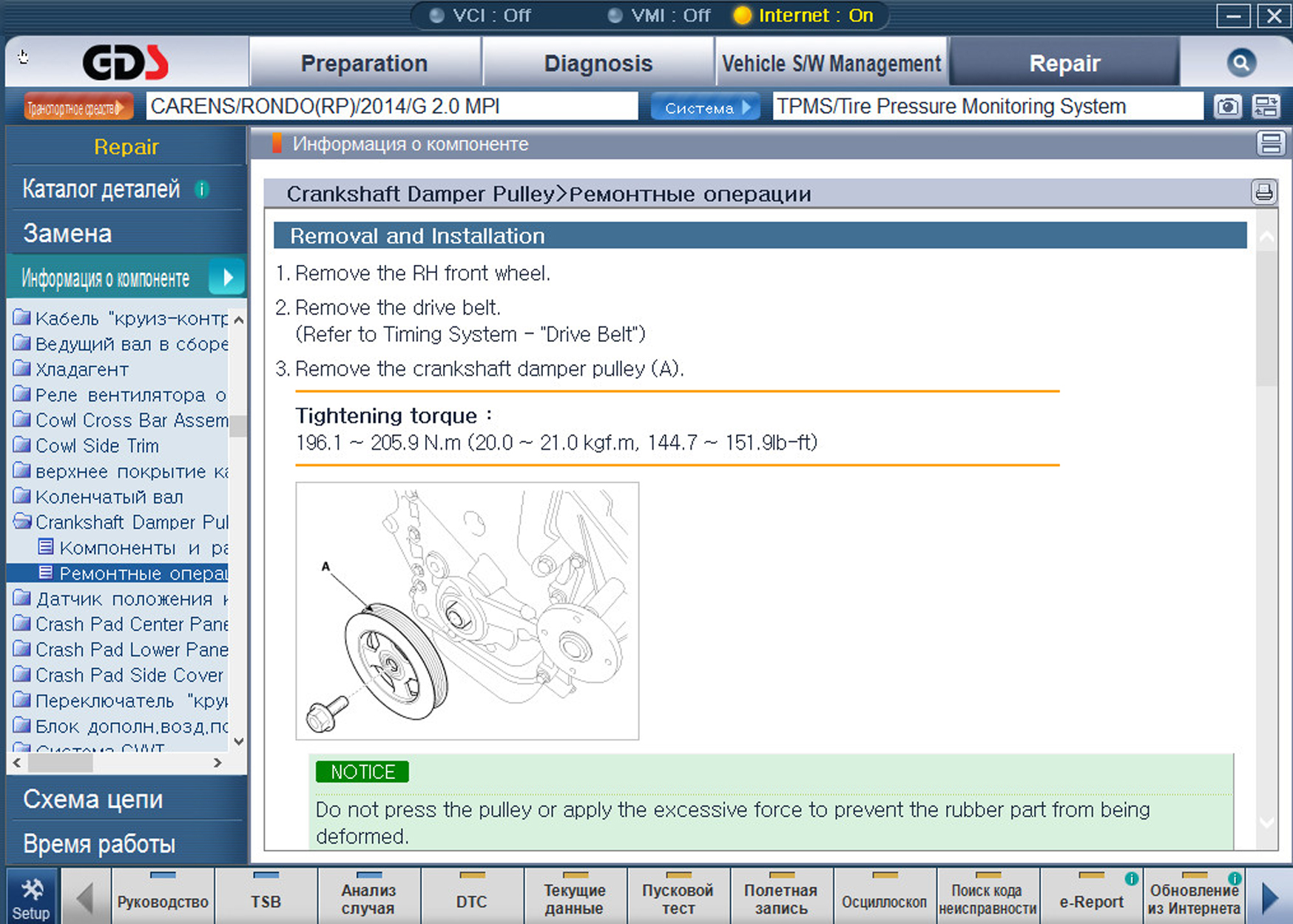The width and height of the screenshot is (1293, 924).
Task: Open the Схема цепи section
Action: tap(93, 799)
